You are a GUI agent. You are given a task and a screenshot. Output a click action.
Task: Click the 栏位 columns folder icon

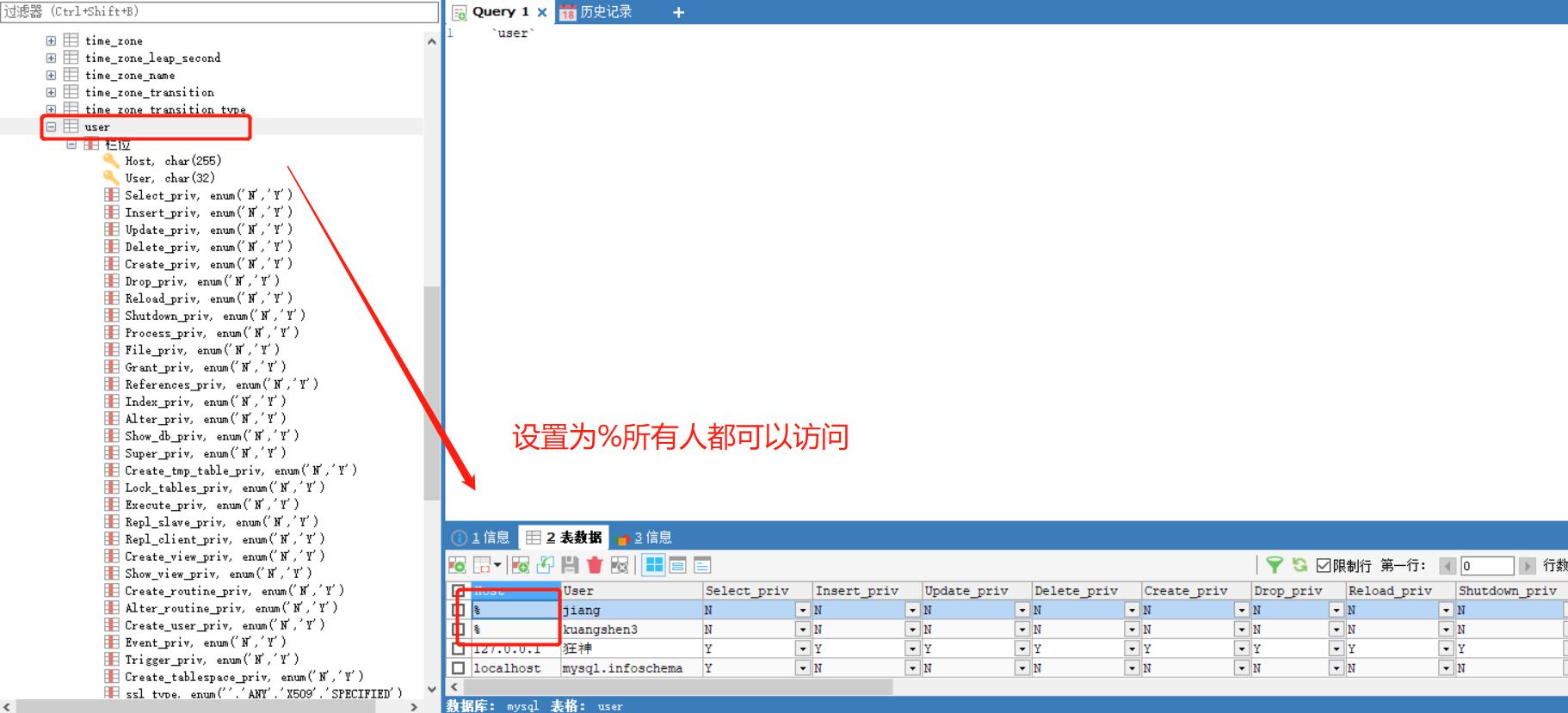point(91,144)
